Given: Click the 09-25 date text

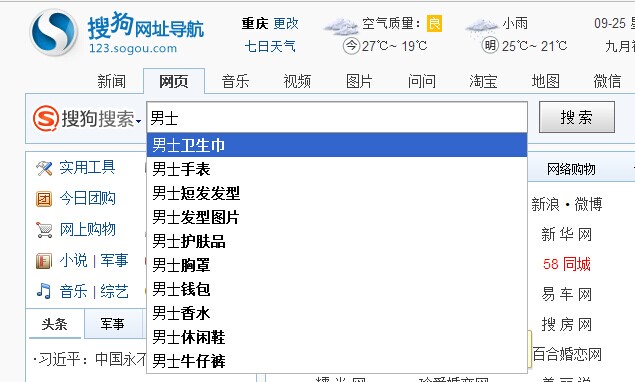Looking at the screenshot, I should (610, 23).
